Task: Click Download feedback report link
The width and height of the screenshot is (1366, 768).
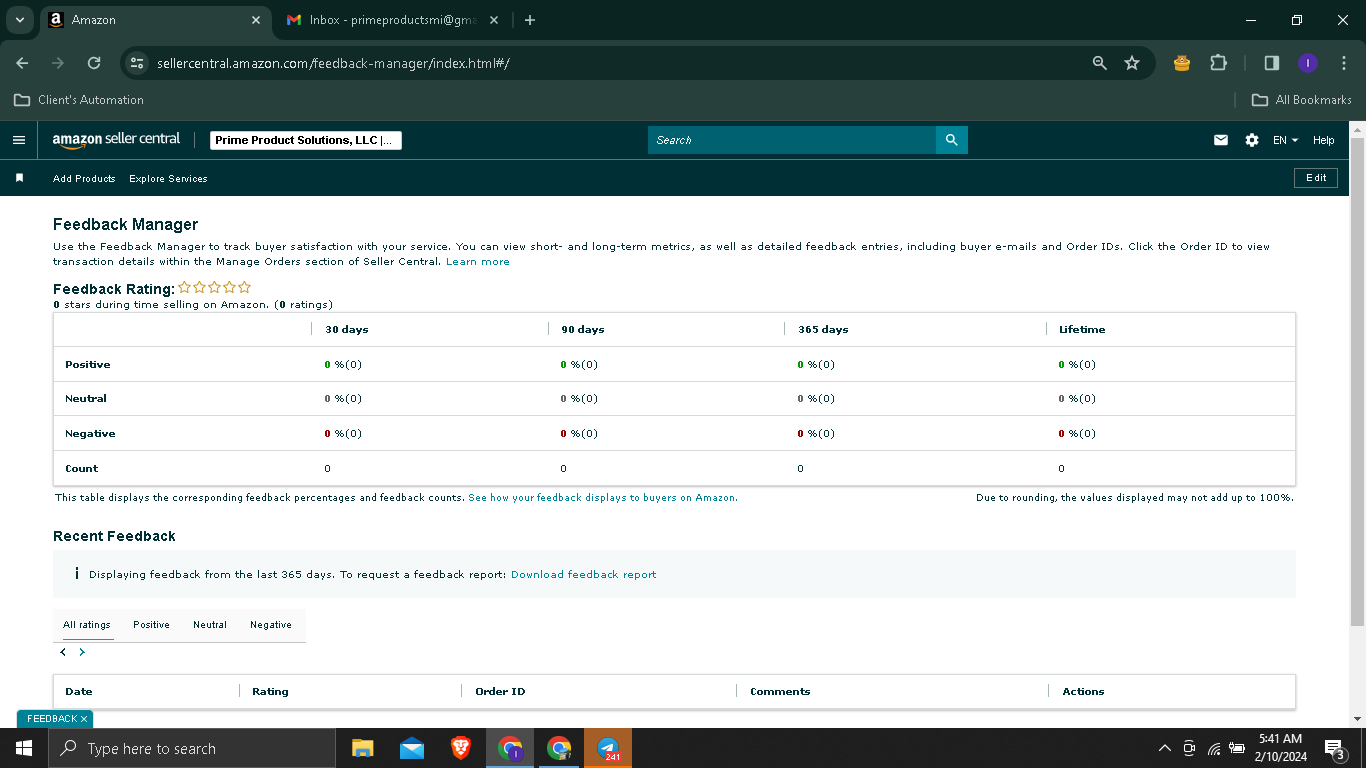Action: pos(584,574)
